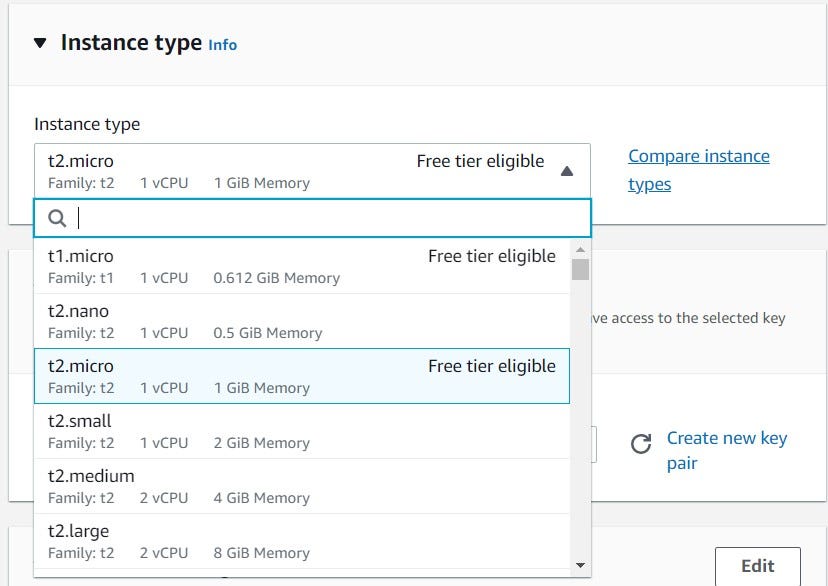Click inside the instance type search field
Screen dimensions: 828x586
point(300,217)
